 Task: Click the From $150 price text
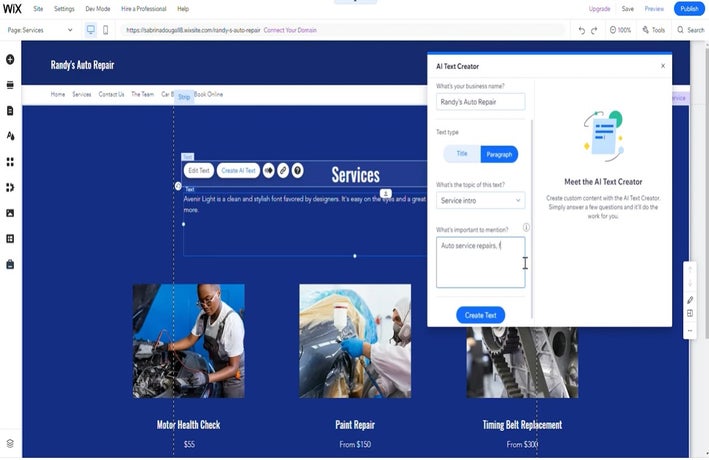coord(355,445)
